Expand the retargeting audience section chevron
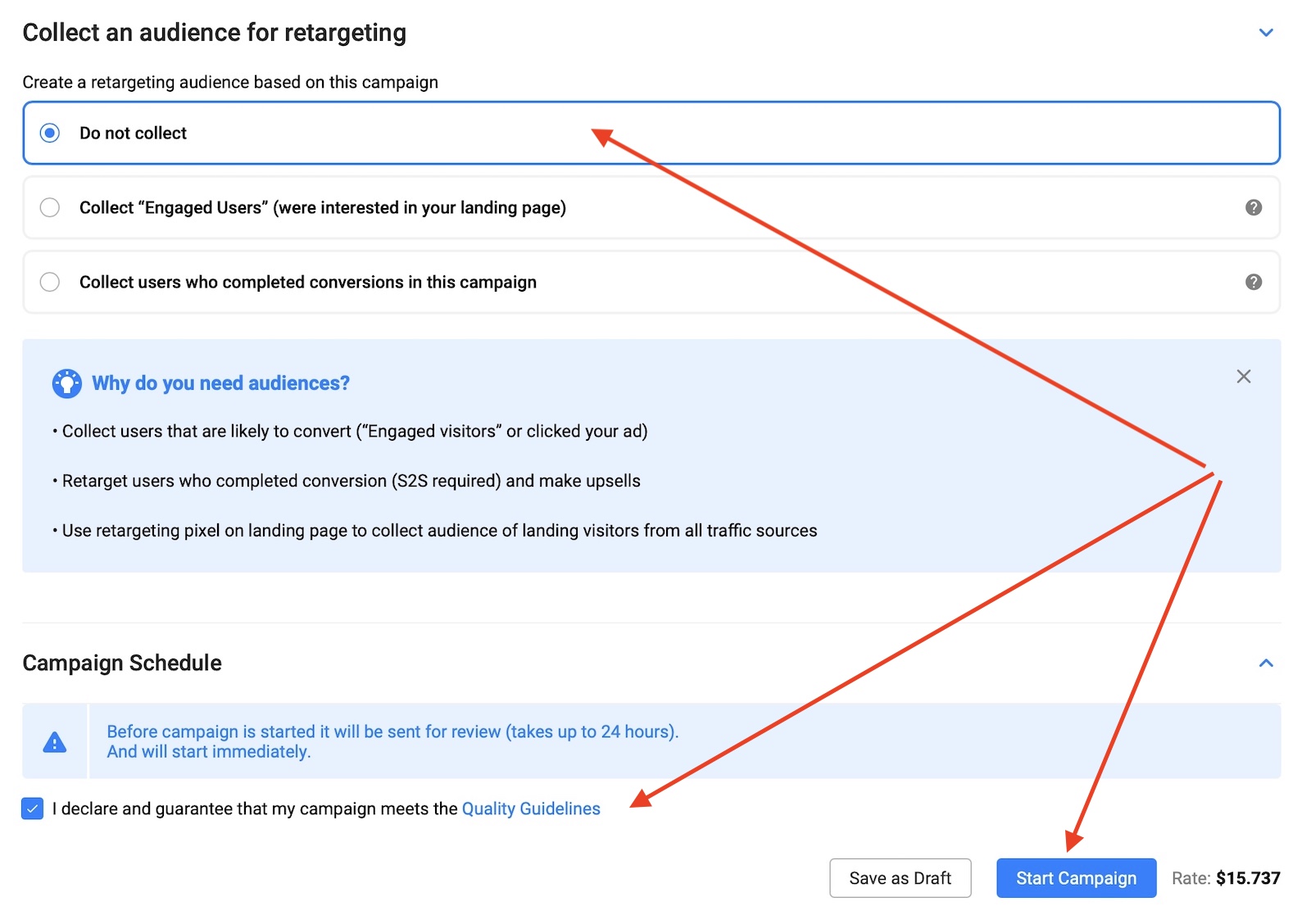 [1266, 33]
